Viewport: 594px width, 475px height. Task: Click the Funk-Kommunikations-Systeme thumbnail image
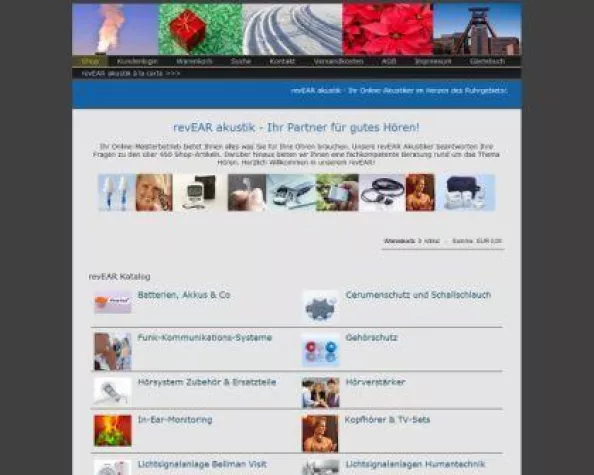tap(113, 351)
